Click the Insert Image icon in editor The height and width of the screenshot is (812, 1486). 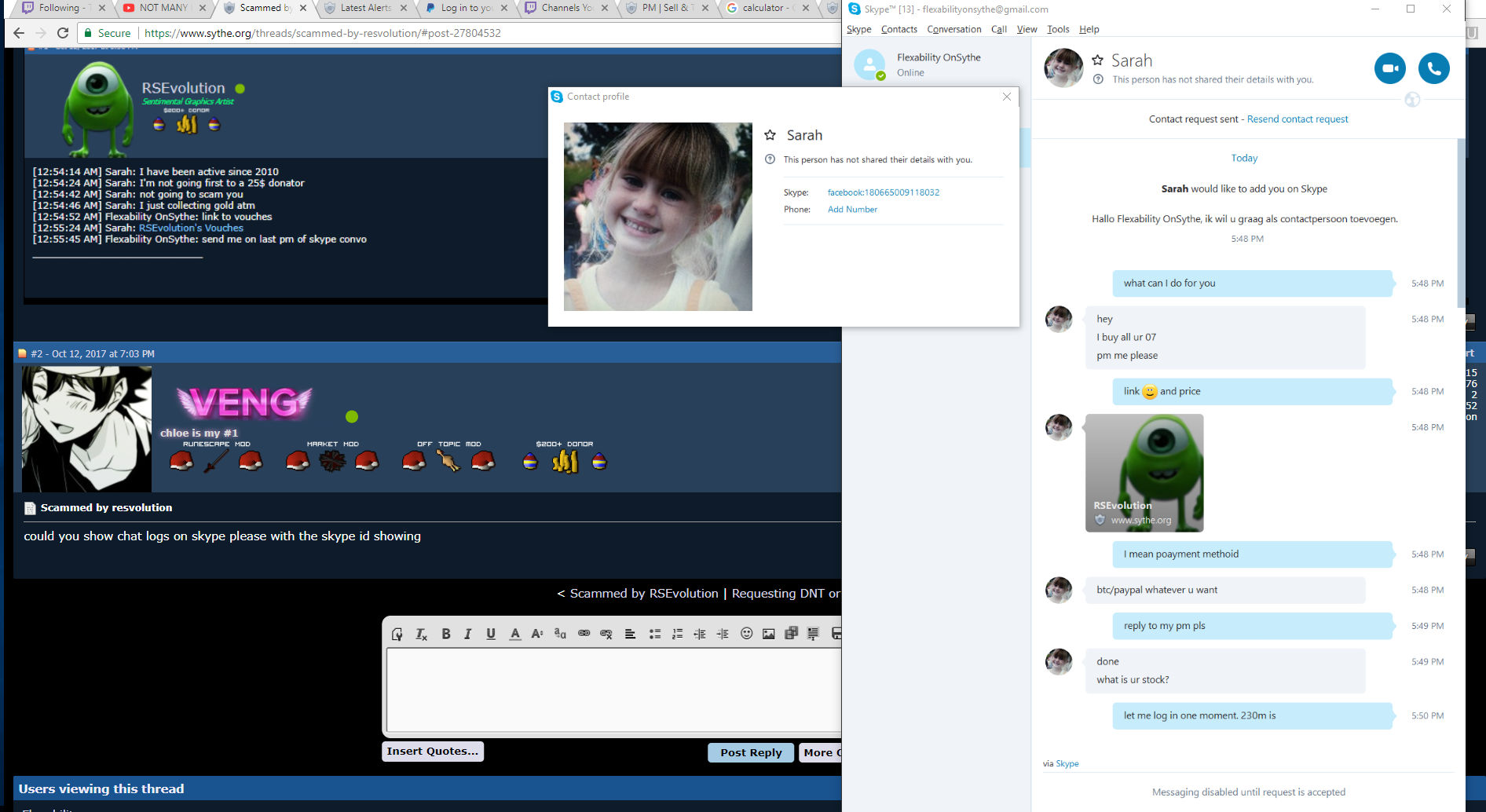pos(769,634)
